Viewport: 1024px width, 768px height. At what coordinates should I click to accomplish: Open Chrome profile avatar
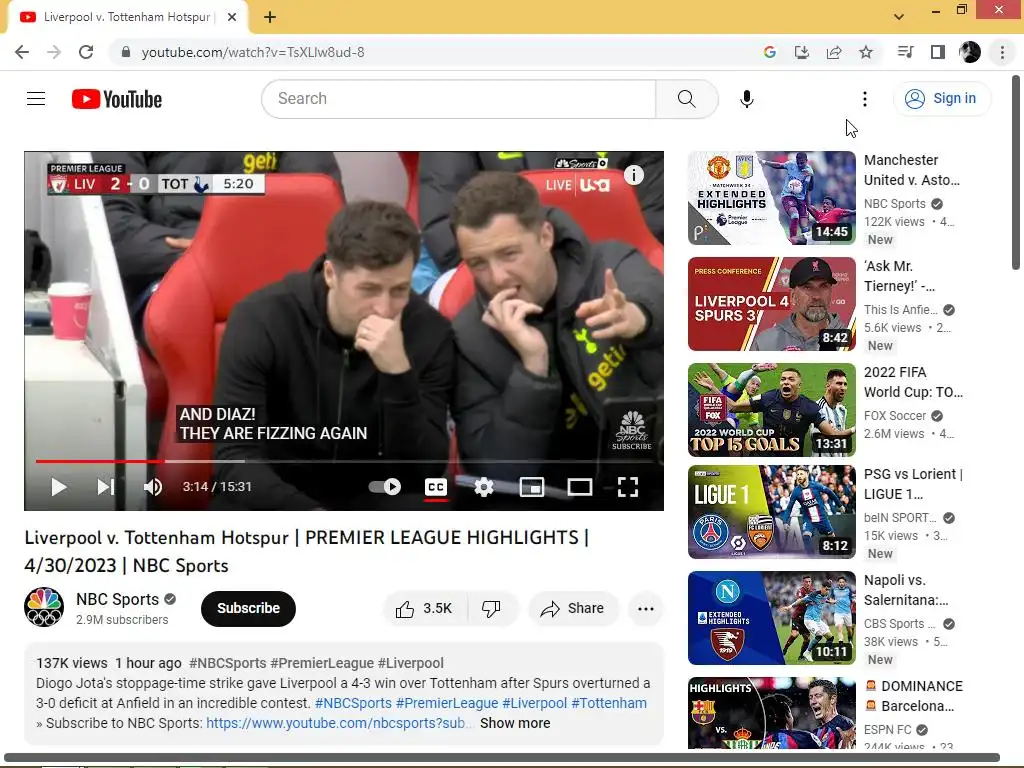970,52
